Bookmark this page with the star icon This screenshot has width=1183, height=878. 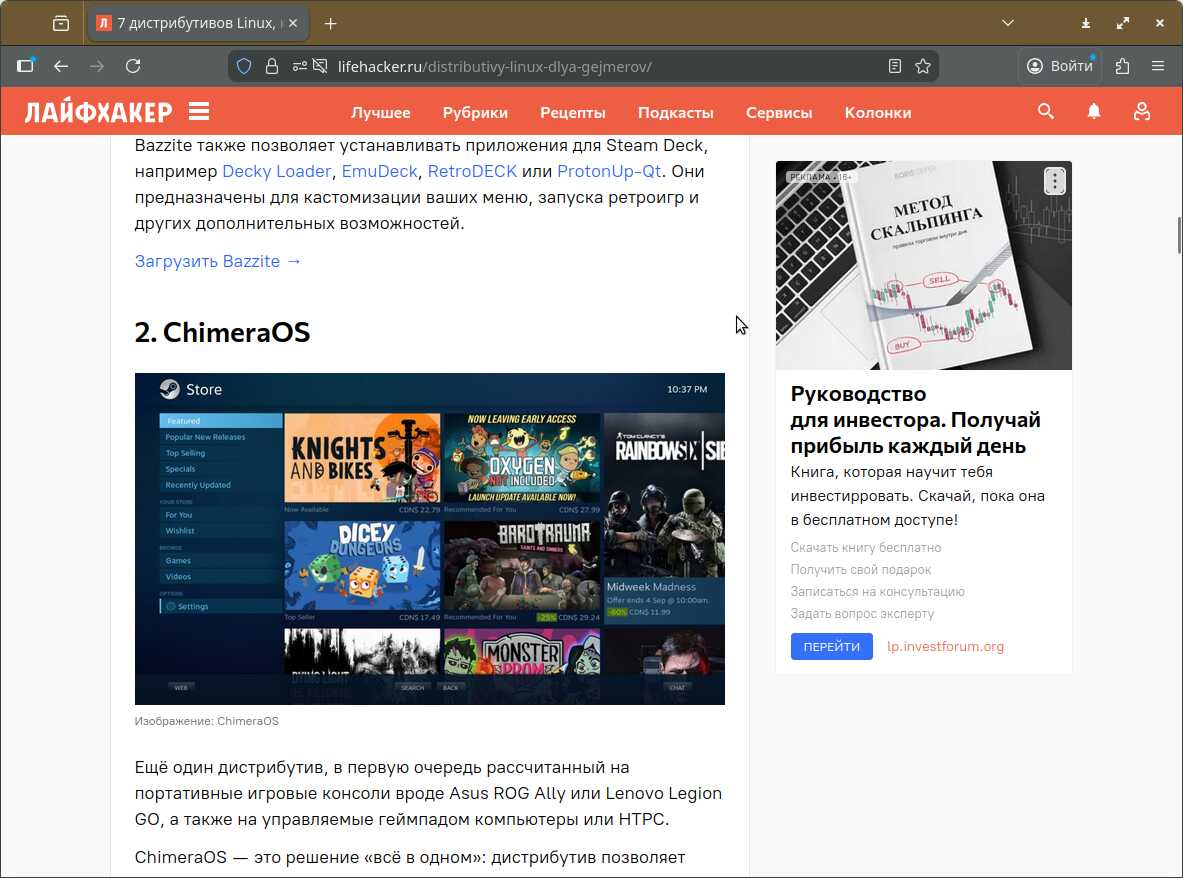pyautogui.click(x=923, y=66)
